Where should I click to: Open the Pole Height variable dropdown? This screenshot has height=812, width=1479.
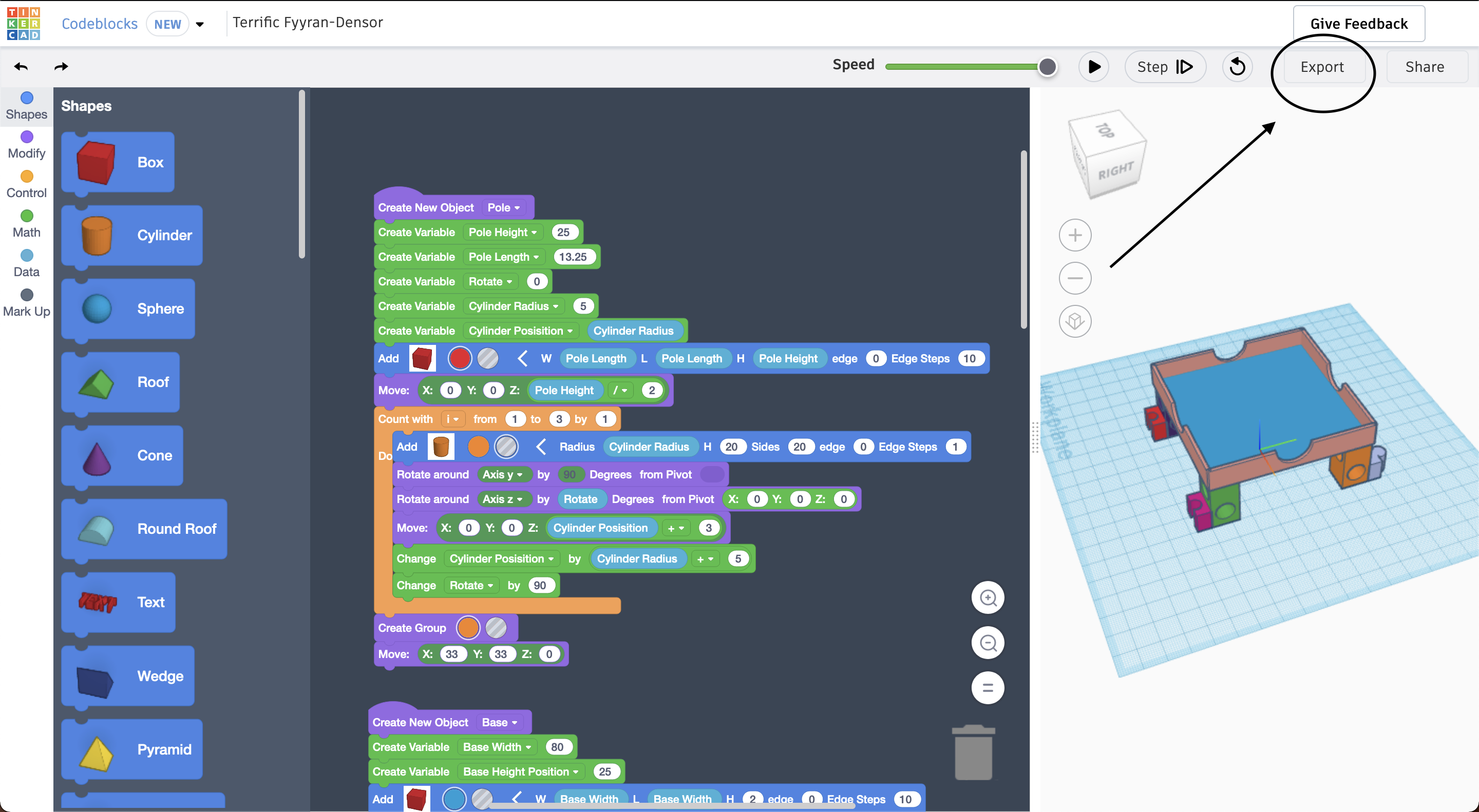(x=502, y=233)
